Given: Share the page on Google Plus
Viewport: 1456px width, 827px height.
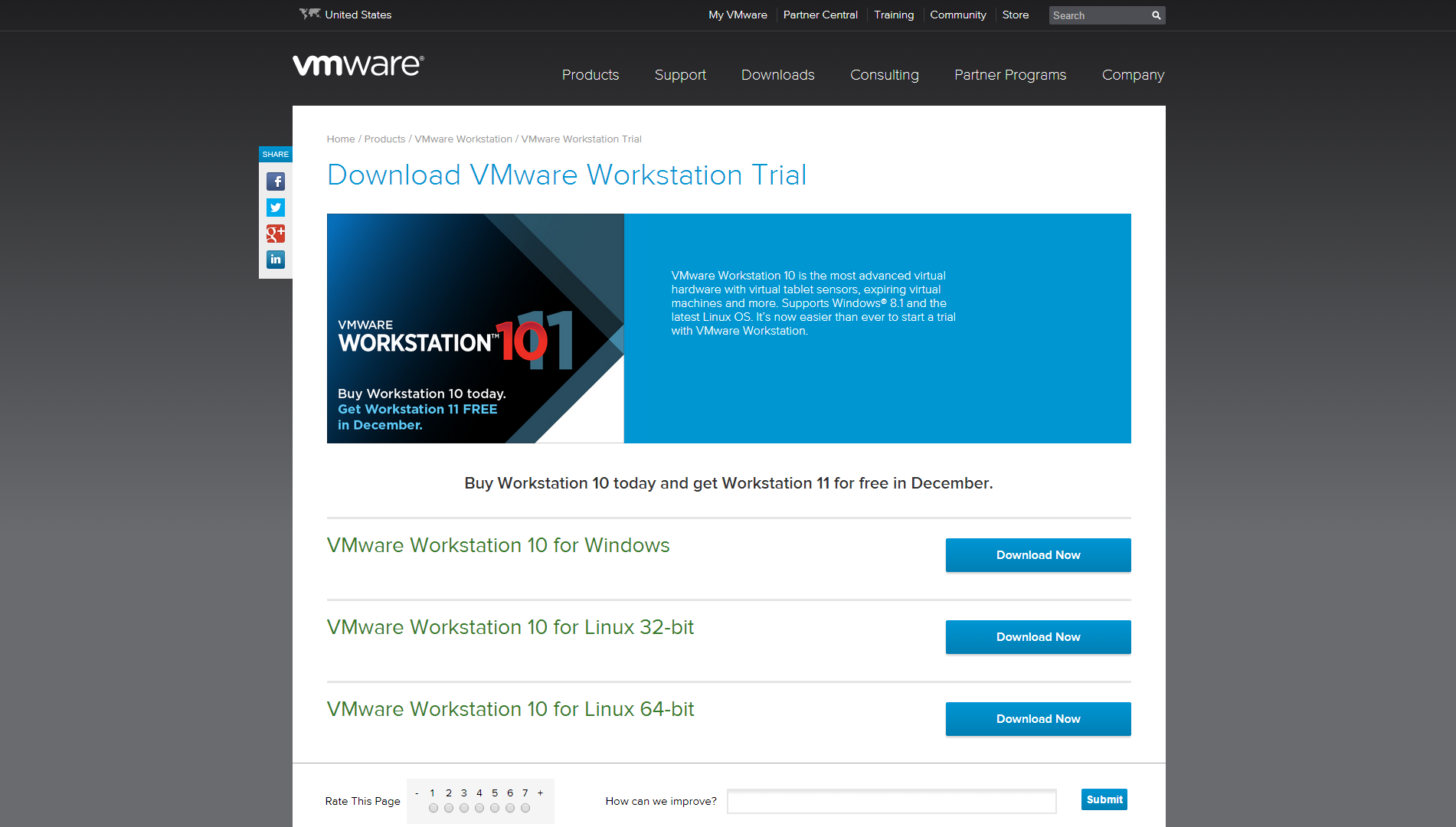Looking at the screenshot, I should (x=276, y=234).
